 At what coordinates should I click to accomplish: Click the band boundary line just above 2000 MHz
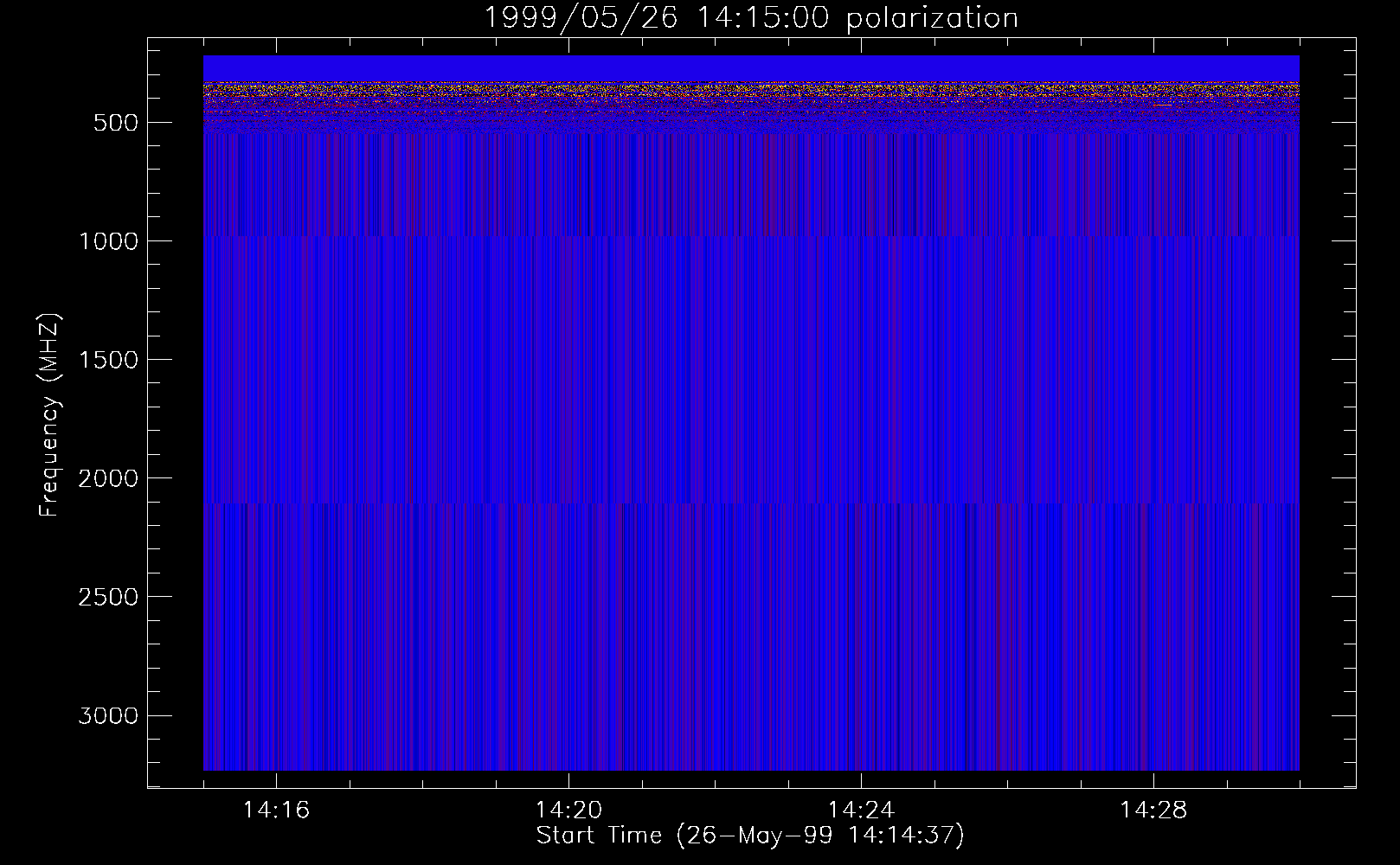click(750, 503)
